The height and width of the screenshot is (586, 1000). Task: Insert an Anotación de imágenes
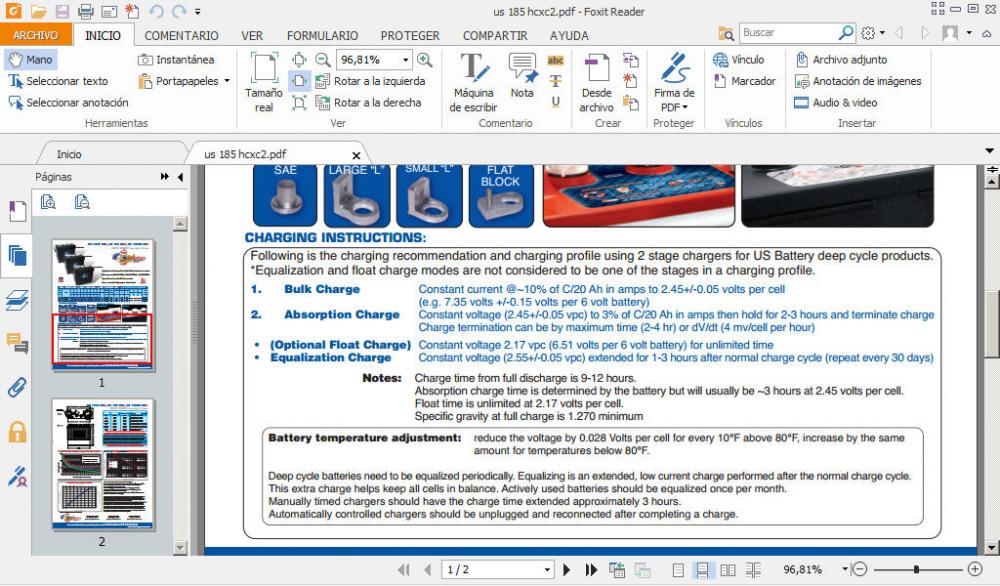858,81
